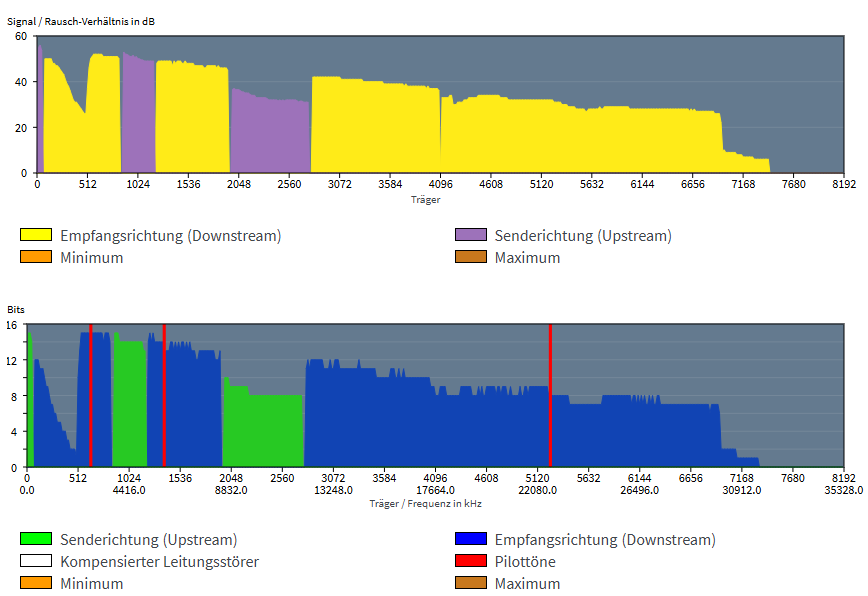Click the purple Senderichtung (Upstream) swatch
This screenshot has height=596, width=868.
(470, 236)
